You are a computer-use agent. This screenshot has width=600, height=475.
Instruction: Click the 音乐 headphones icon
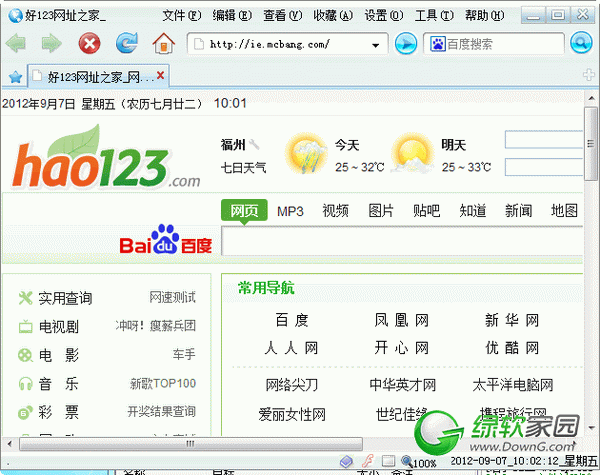[26, 384]
